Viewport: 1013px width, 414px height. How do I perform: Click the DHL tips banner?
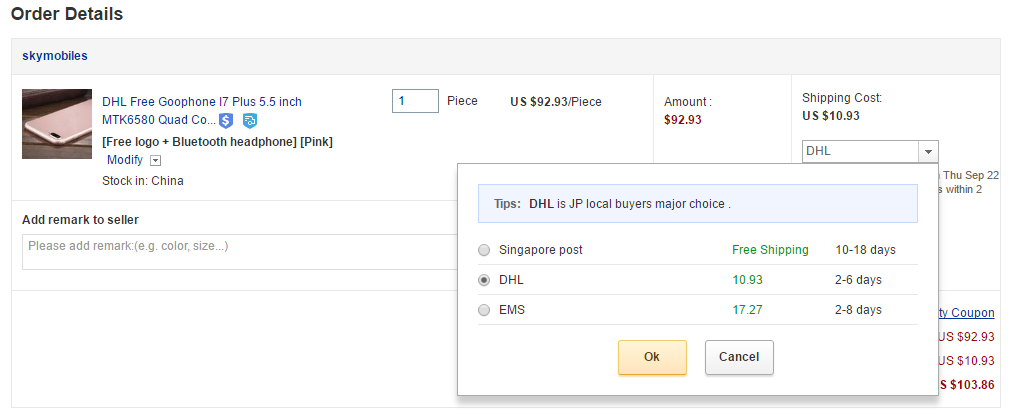697,204
